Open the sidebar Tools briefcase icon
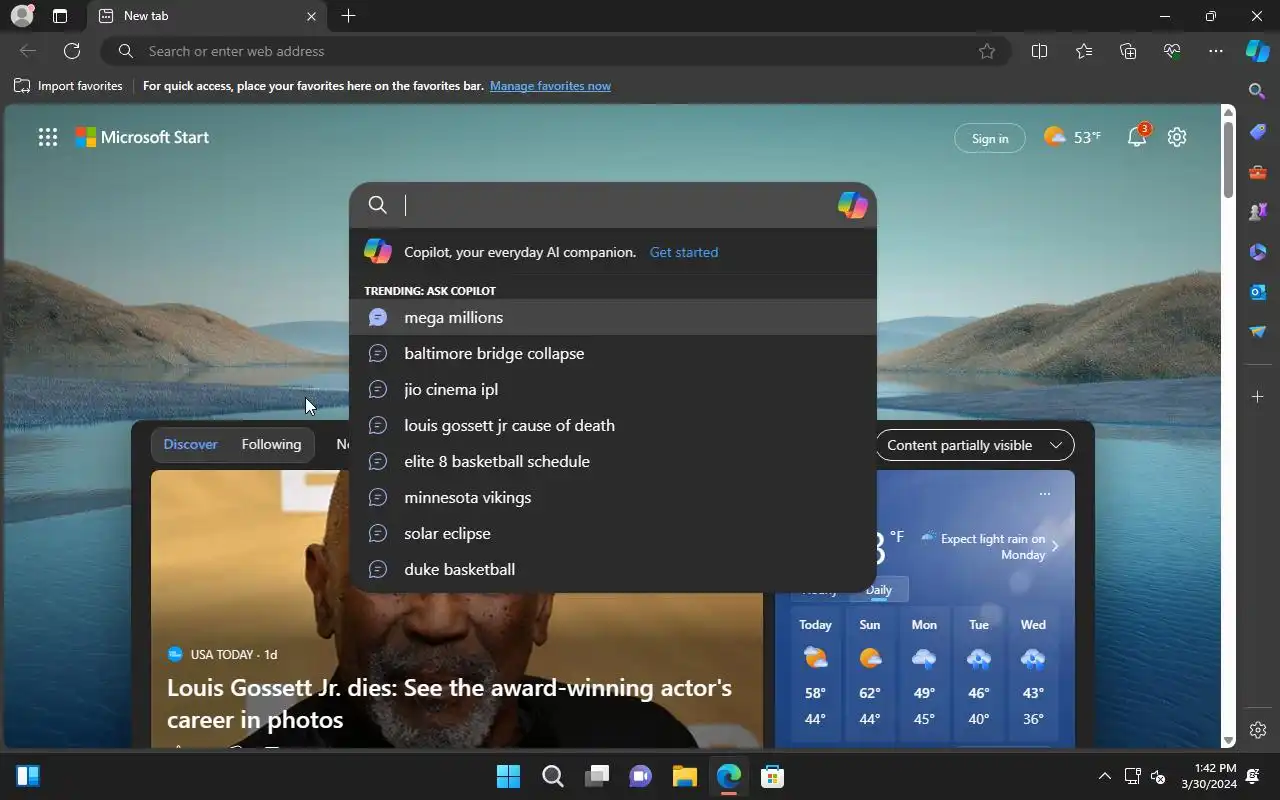 tap(1258, 171)
